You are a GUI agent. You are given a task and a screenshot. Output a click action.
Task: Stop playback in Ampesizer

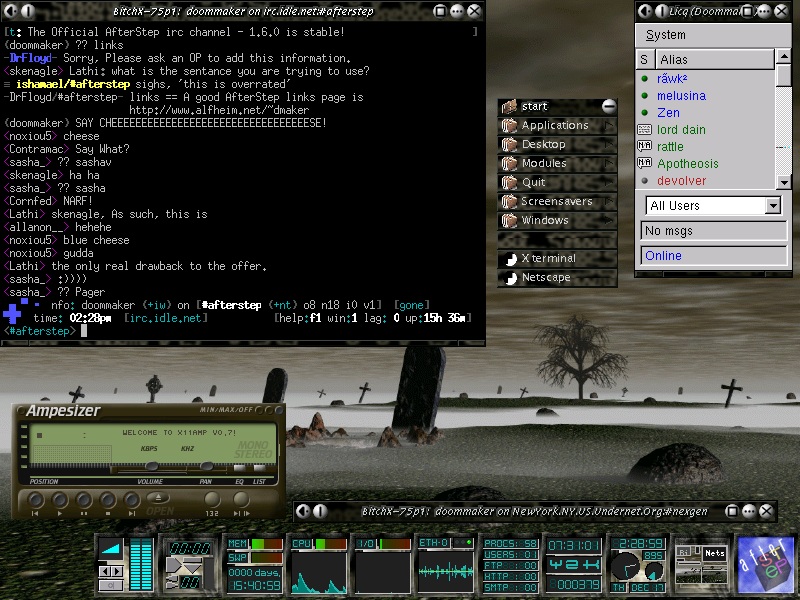point(109,498)
